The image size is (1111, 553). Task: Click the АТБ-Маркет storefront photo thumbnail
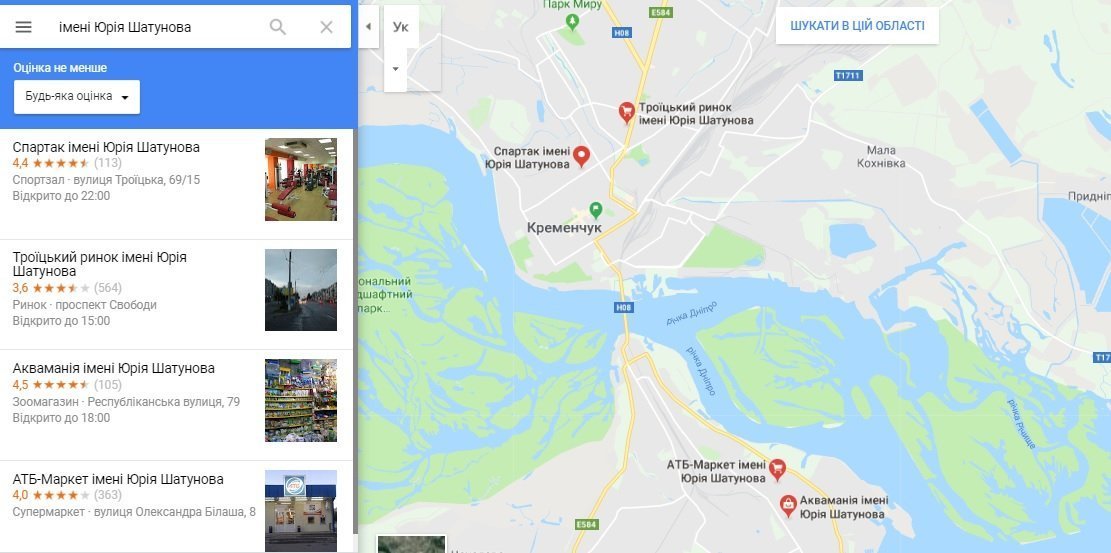click(x=300, y=510)
